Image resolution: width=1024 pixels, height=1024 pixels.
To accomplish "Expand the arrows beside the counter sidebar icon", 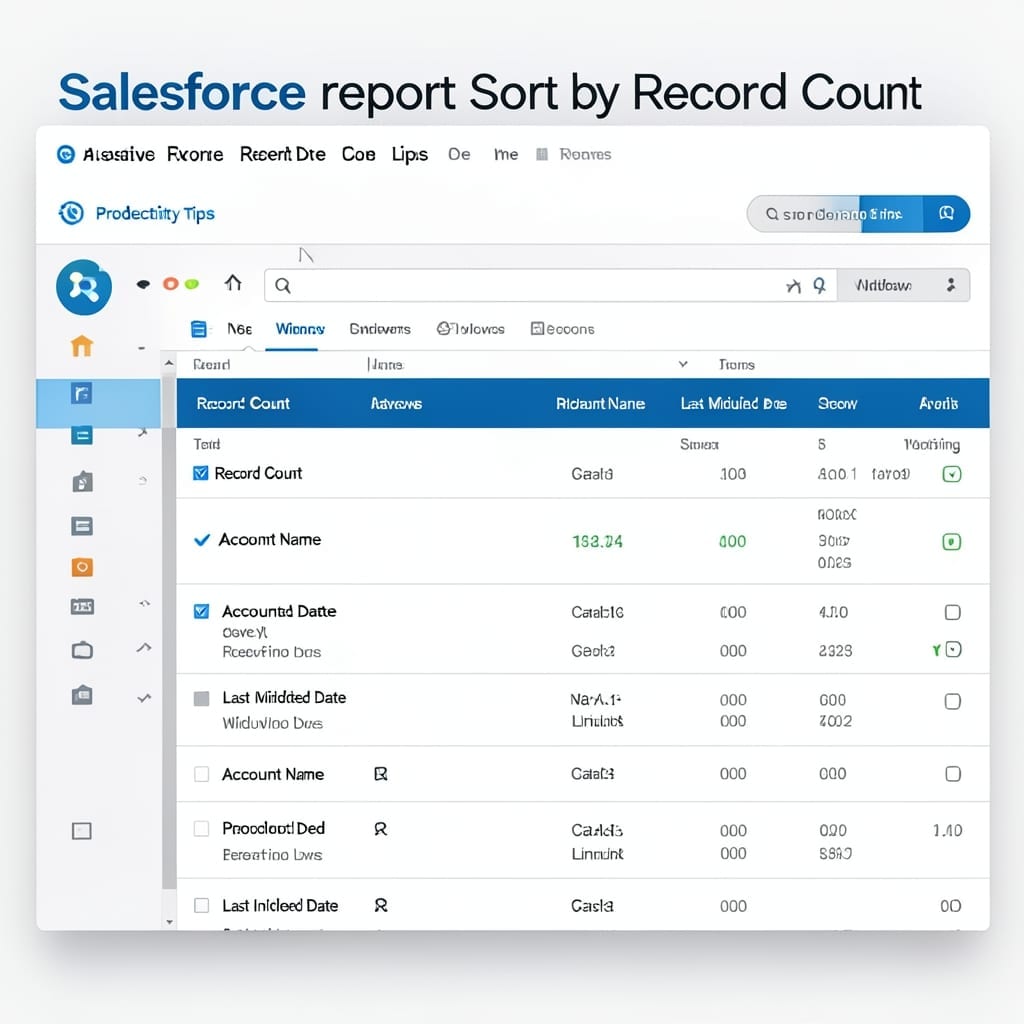I will [x=144, y=603].
